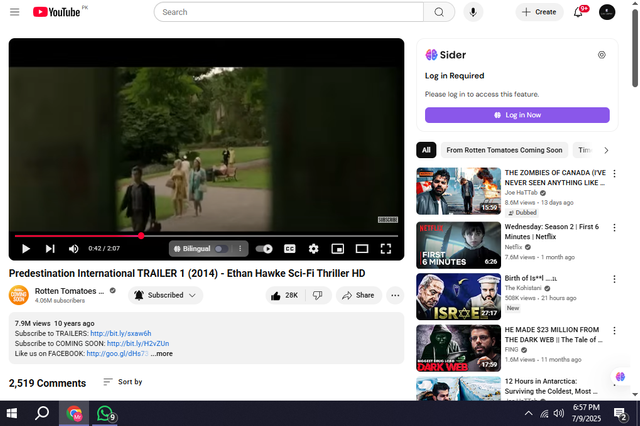This screenshot has width=640, height=426.
Task: Open options menu for Dark Web video
Action: tap(614, 330)
